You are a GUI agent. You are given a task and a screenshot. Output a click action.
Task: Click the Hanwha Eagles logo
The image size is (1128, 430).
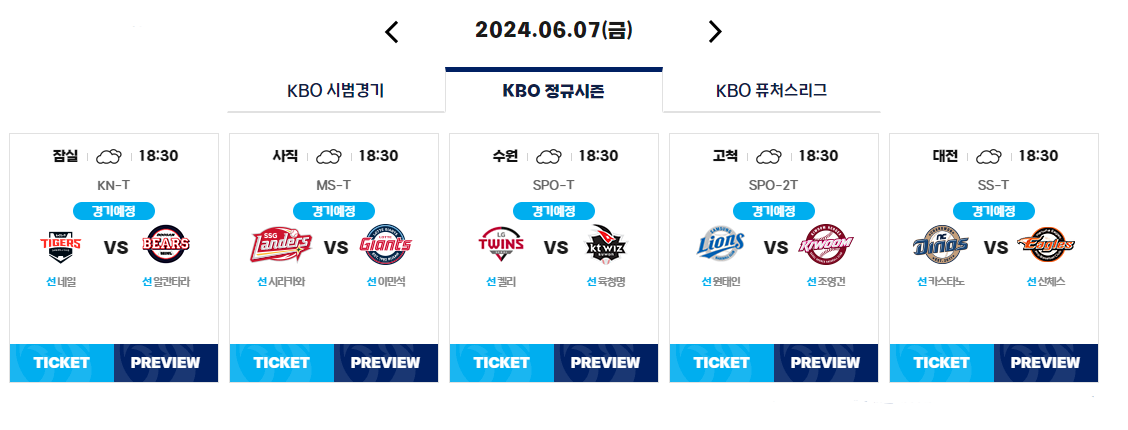click(x=1046, y=245)
